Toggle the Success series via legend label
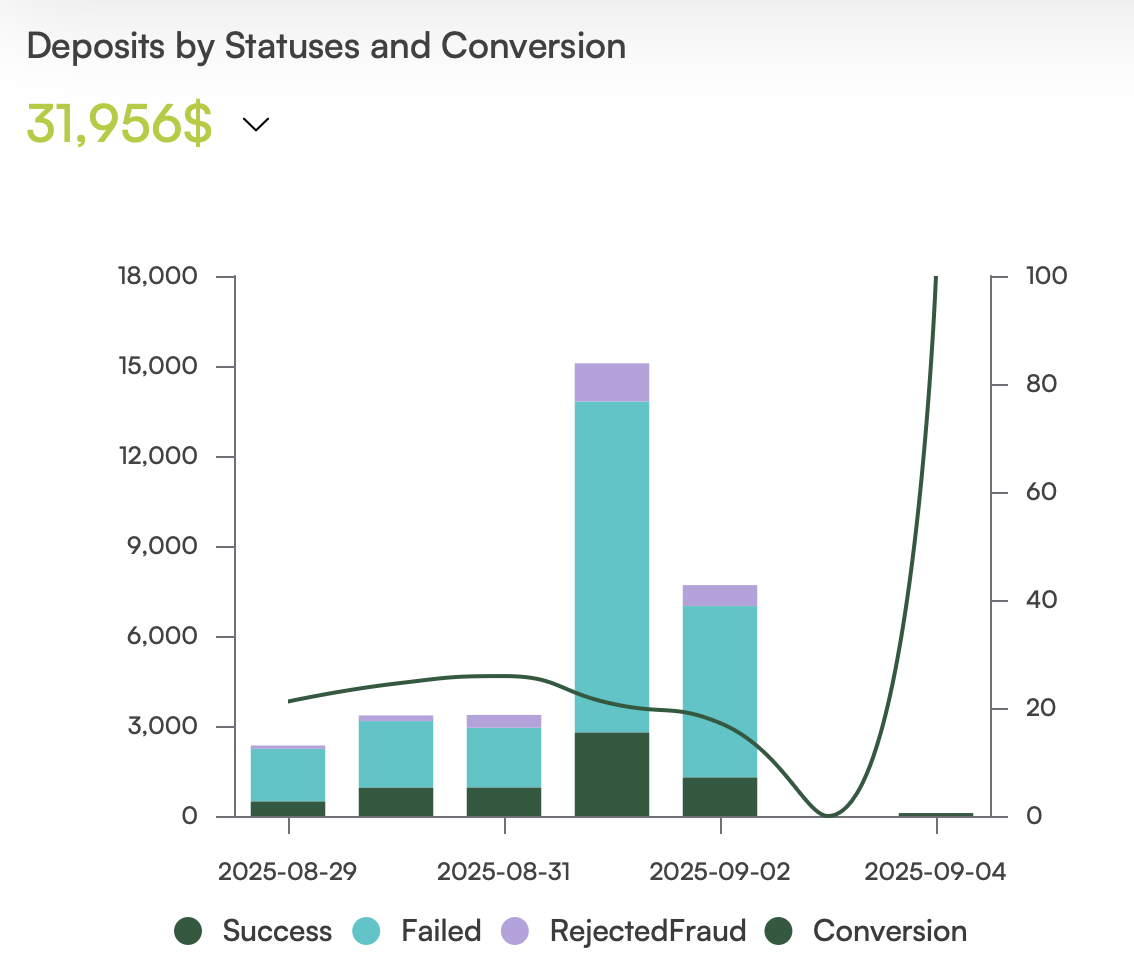1134x980 pixels. tap(277, 932)
